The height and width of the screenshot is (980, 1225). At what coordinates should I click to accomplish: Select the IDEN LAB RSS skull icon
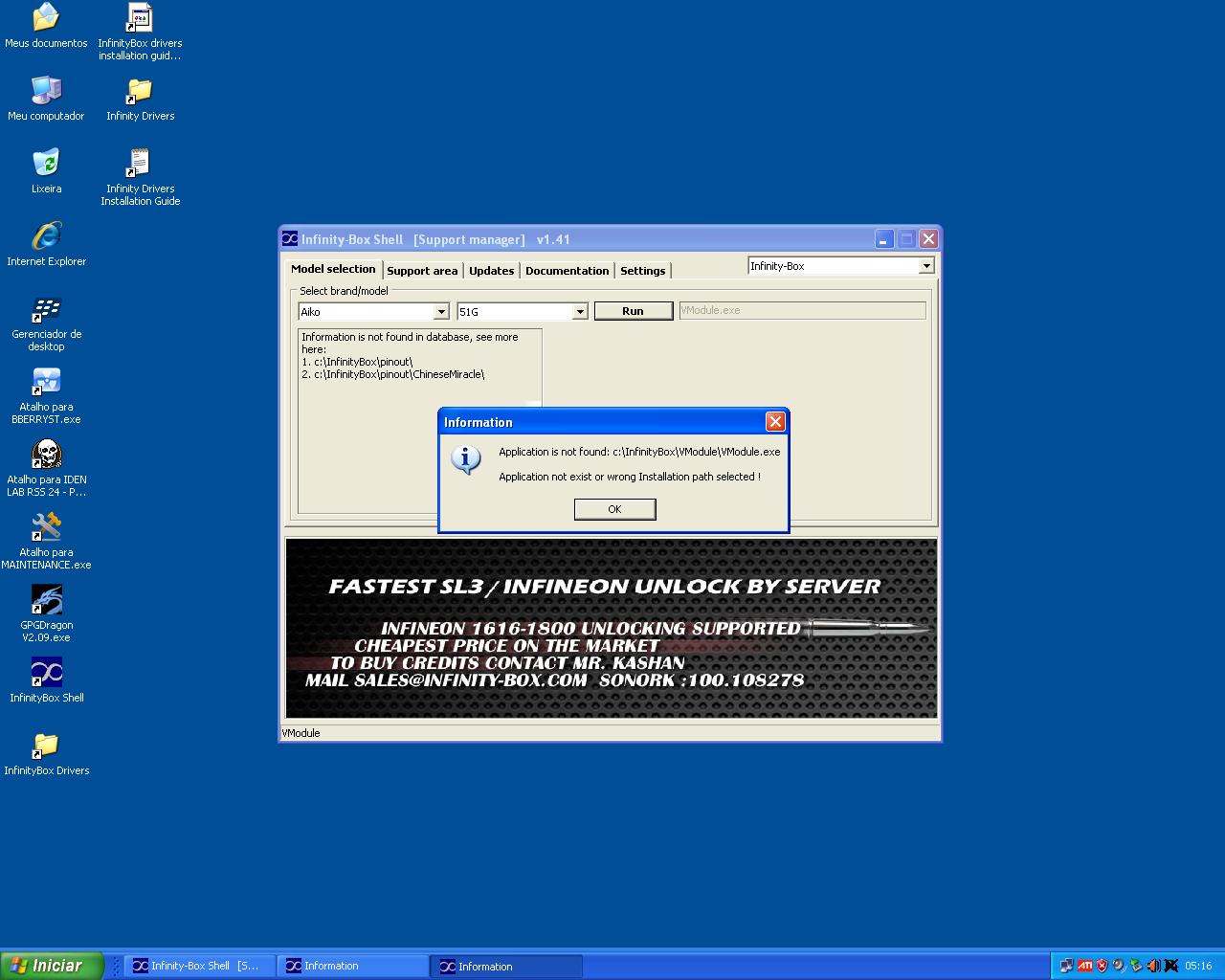[45, 468]
